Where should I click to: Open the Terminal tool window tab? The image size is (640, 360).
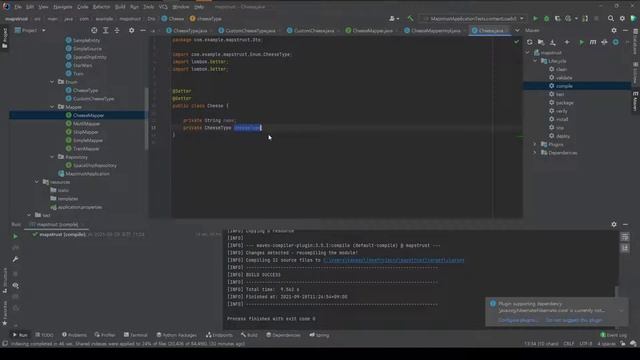point(135,335)
